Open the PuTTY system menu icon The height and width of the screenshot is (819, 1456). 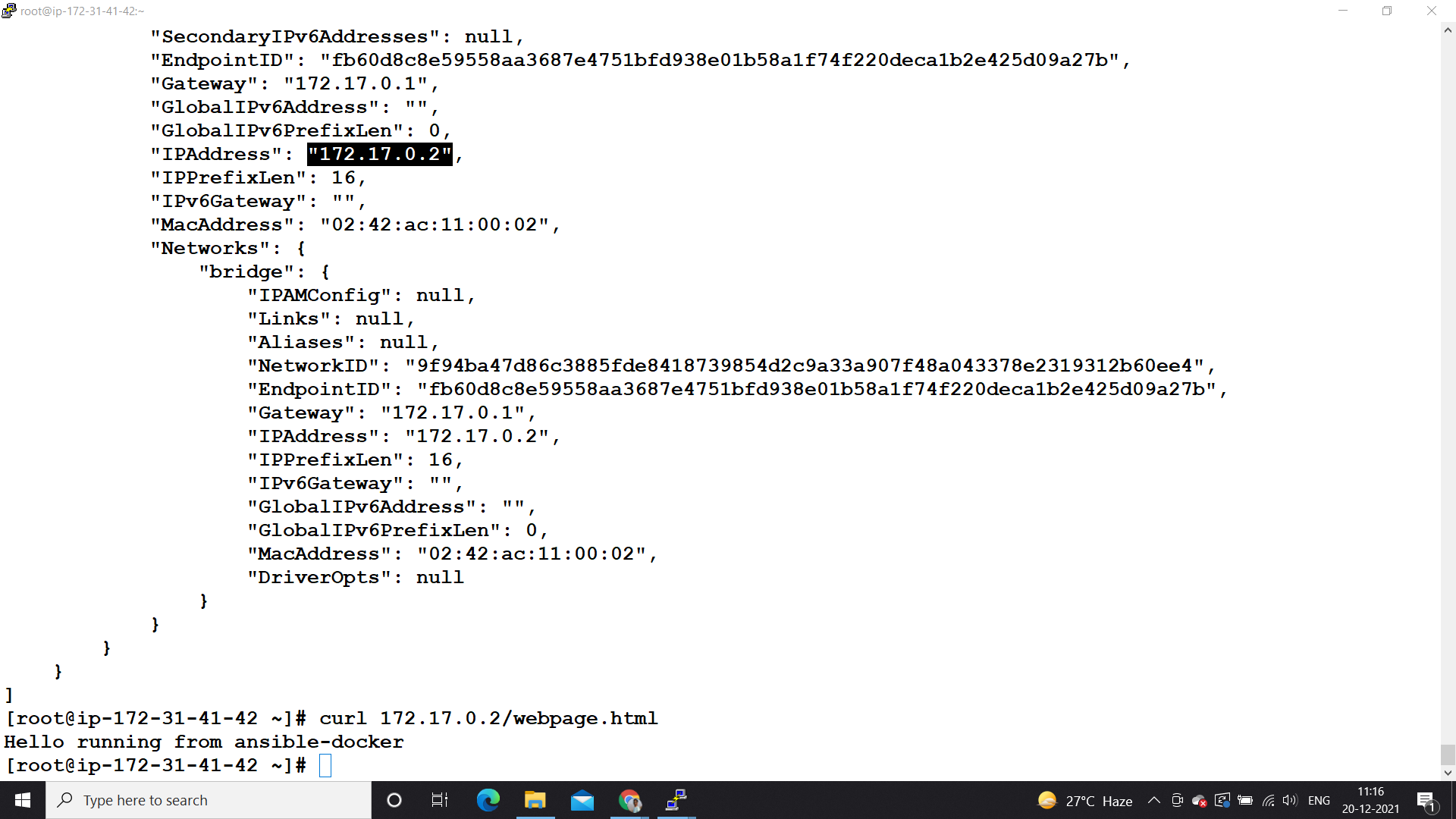click(x=8, y=11)
